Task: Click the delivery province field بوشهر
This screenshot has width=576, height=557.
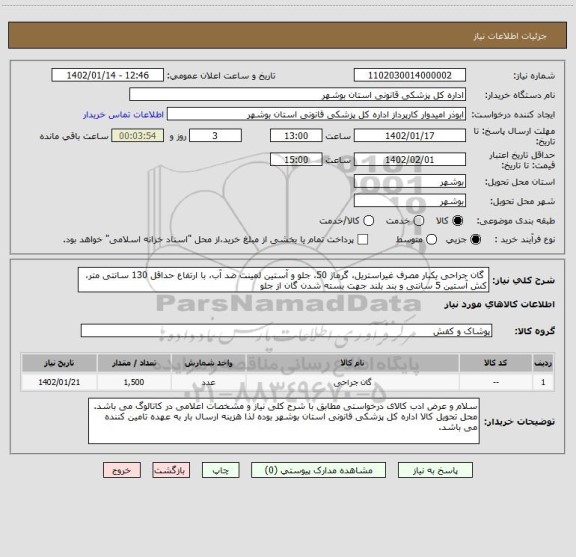Action: [410, 182]
